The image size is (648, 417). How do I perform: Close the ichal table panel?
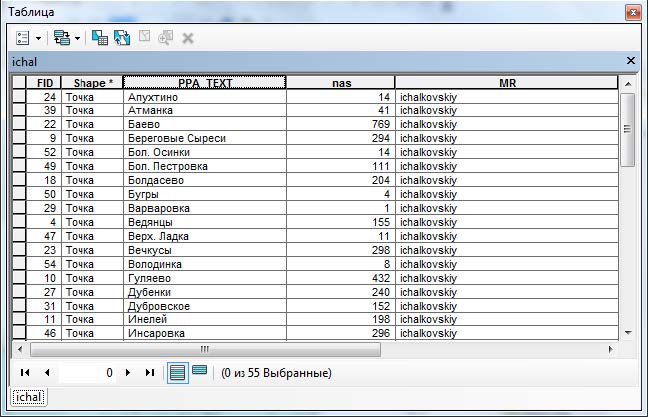630,61
